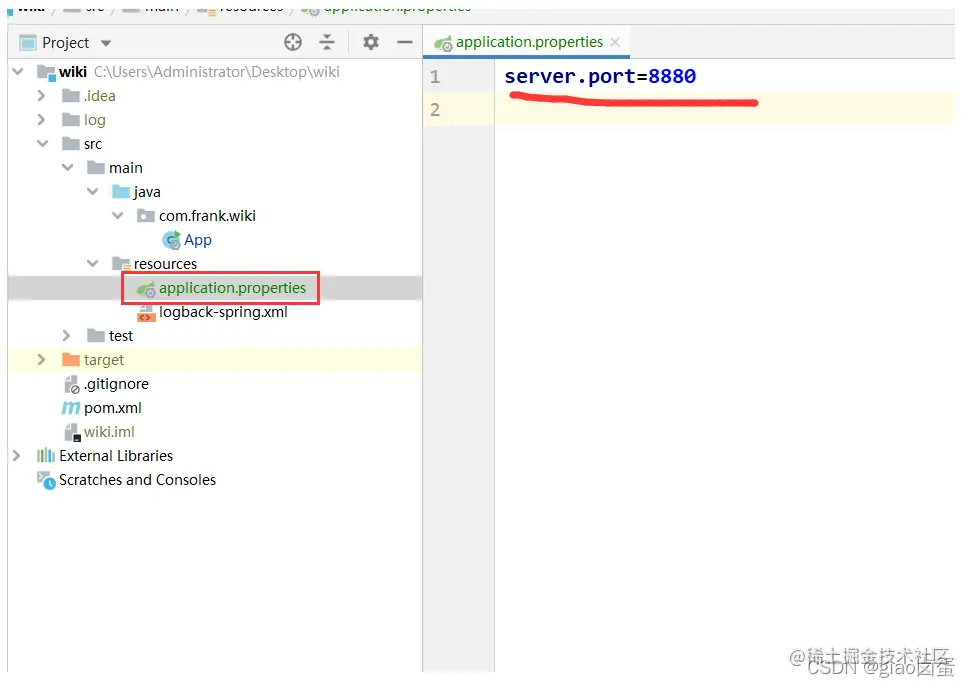Select application.properties in the project tree

click(x=232, y=288)
